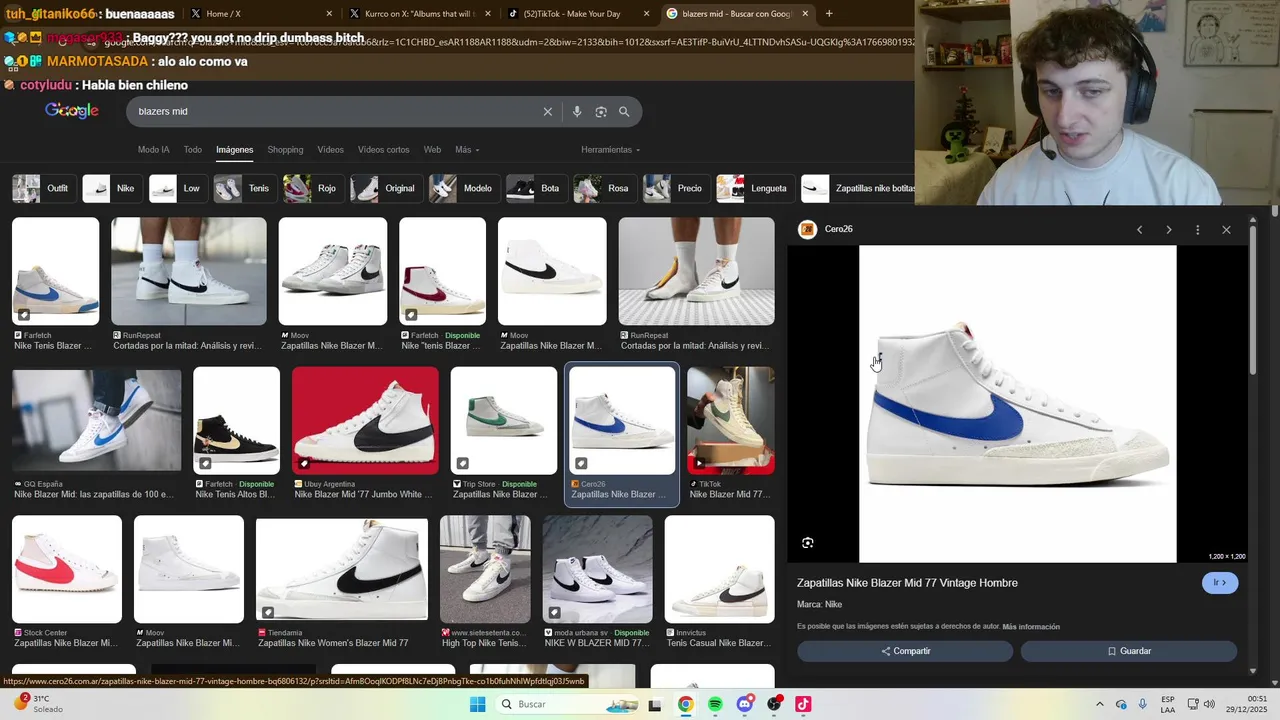The width and height of the screenshot is (1280, 720).
Task: Select the Imágenes search tab
Action: pos(235,150)
